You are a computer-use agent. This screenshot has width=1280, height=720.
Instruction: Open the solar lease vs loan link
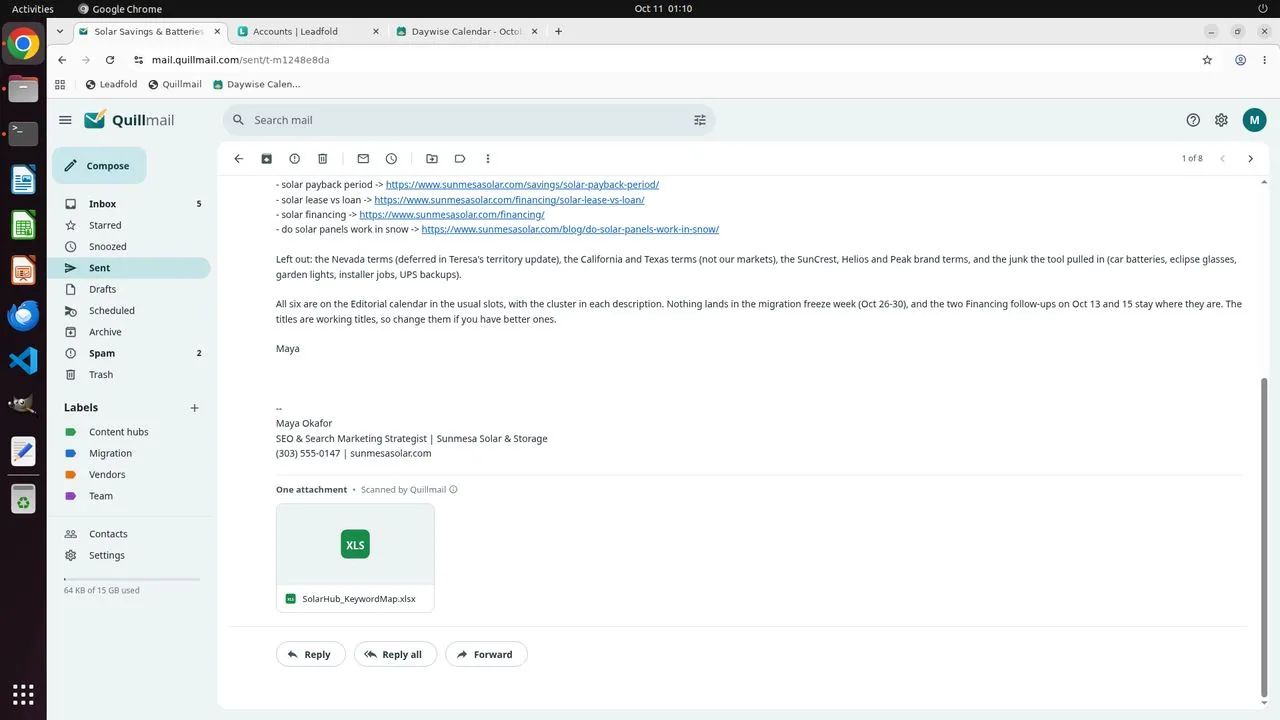pos(509,200)
